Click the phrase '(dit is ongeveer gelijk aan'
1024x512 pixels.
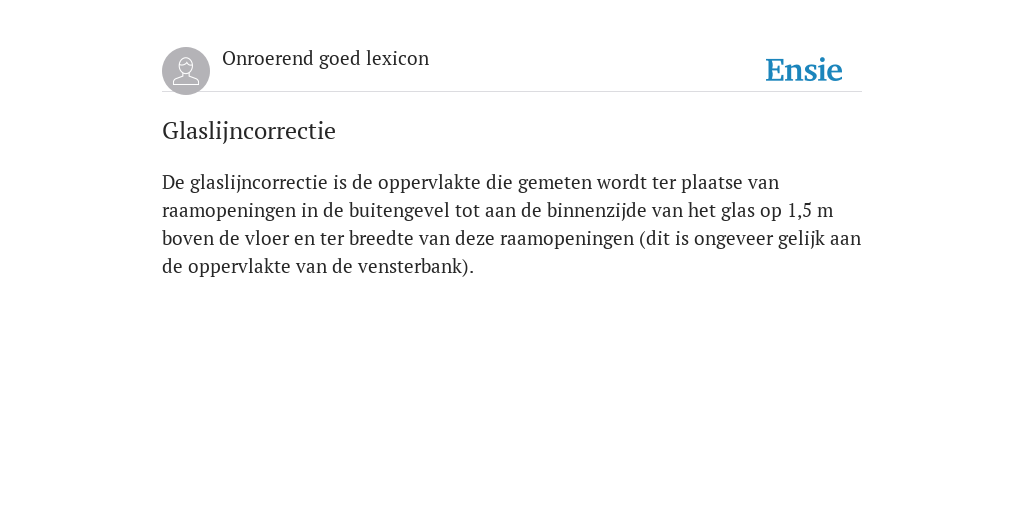[x=750, y=239]
